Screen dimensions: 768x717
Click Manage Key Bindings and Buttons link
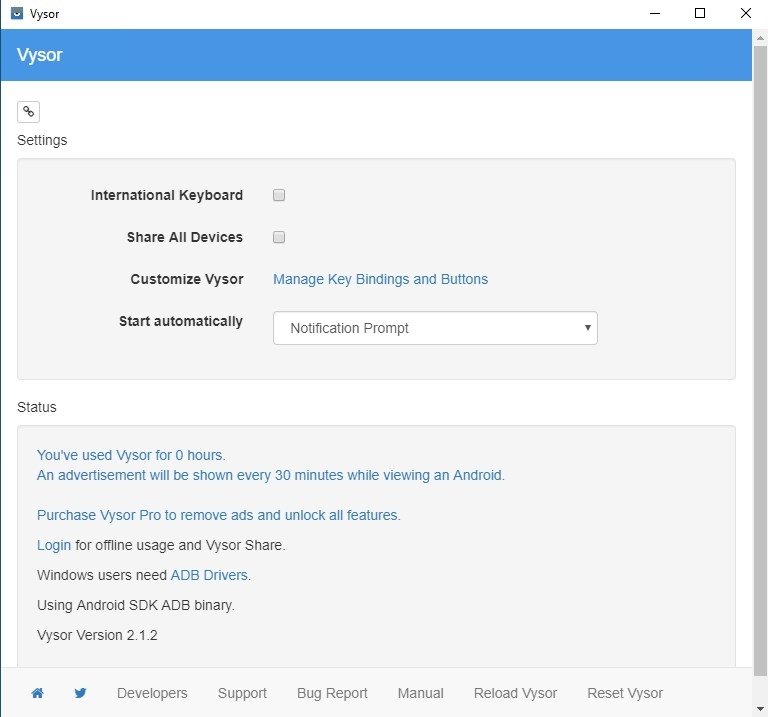(381, 279)
